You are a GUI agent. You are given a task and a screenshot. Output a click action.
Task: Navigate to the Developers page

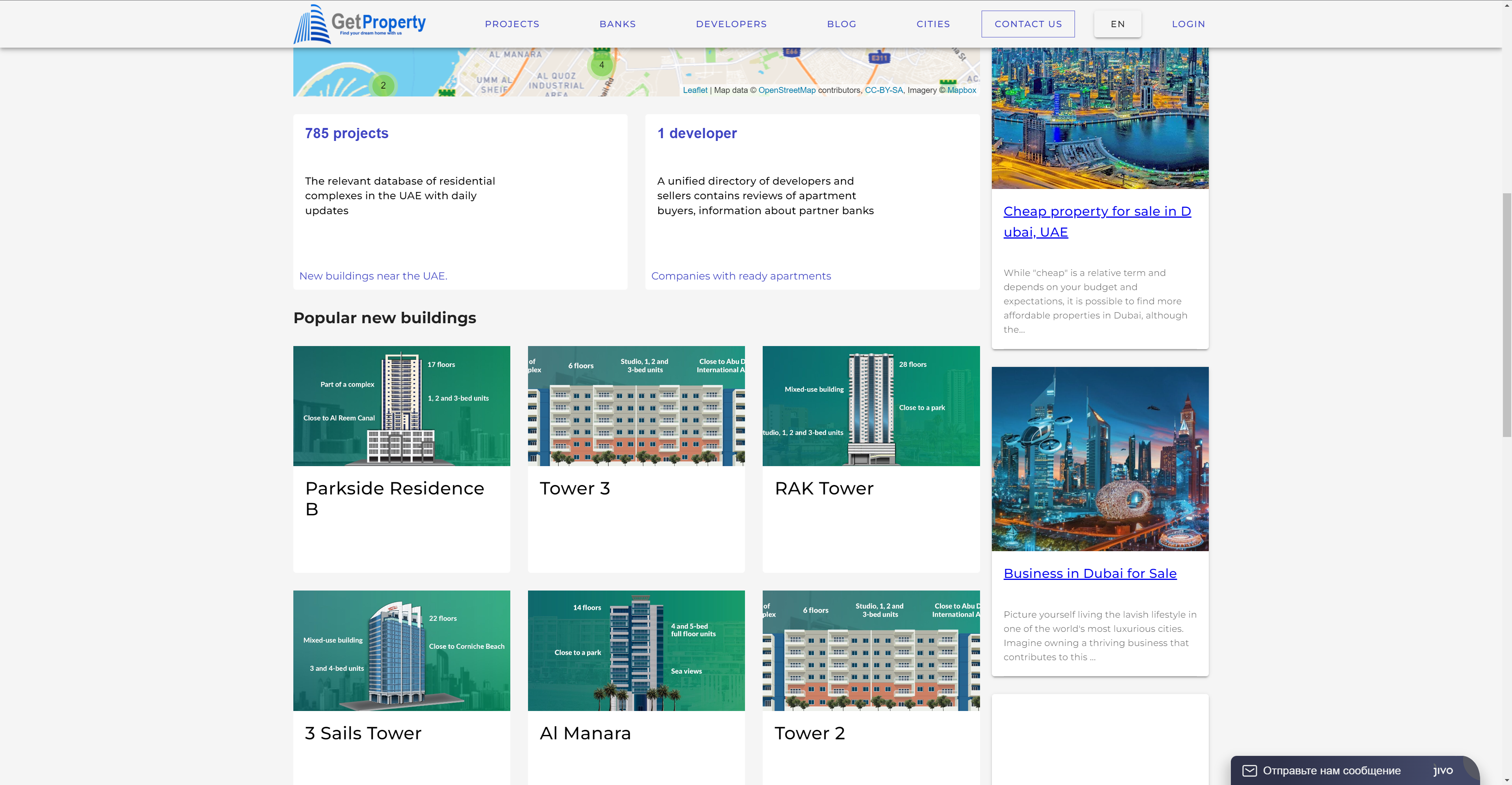click(731, 24)
